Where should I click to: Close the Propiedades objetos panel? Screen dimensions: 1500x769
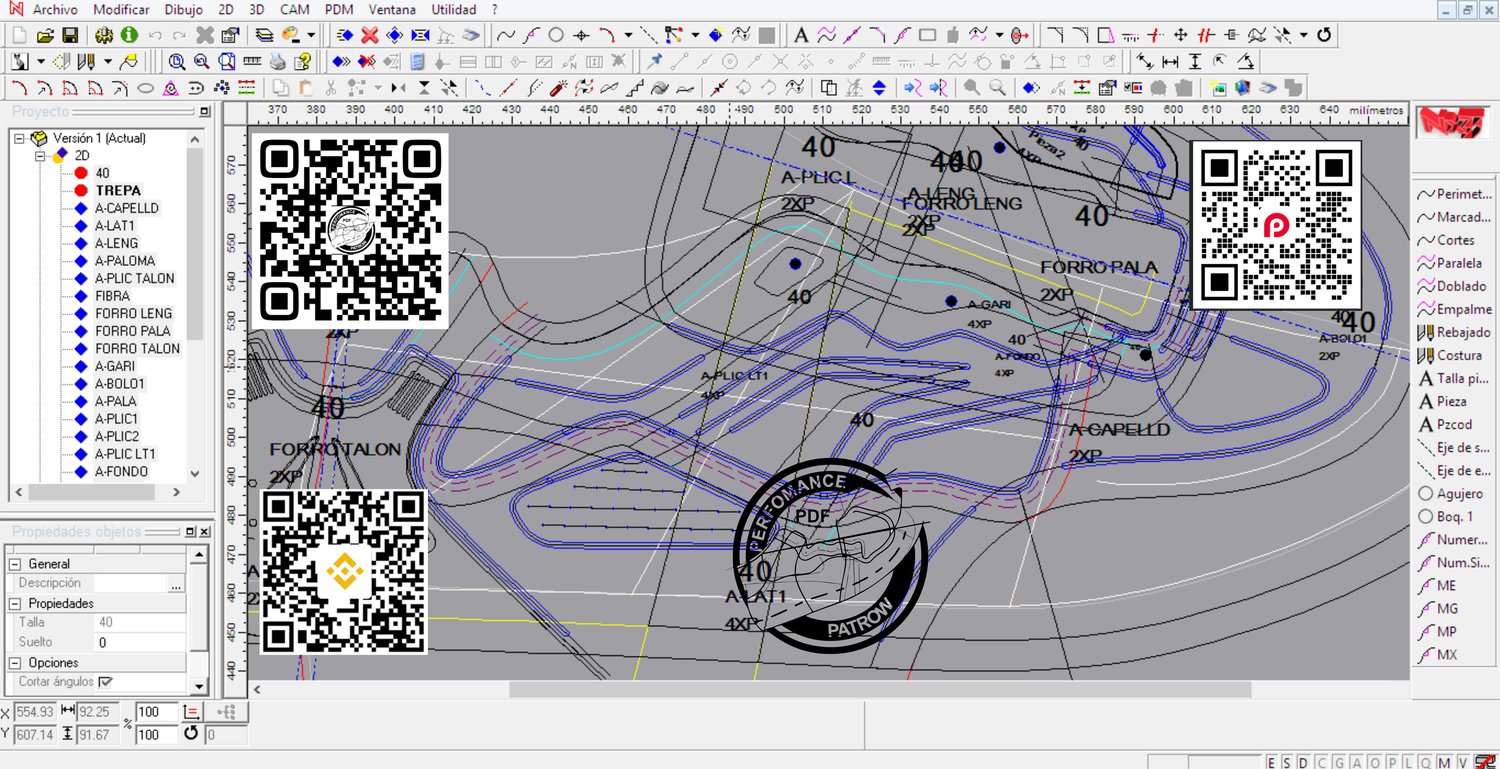coord(205,532)
